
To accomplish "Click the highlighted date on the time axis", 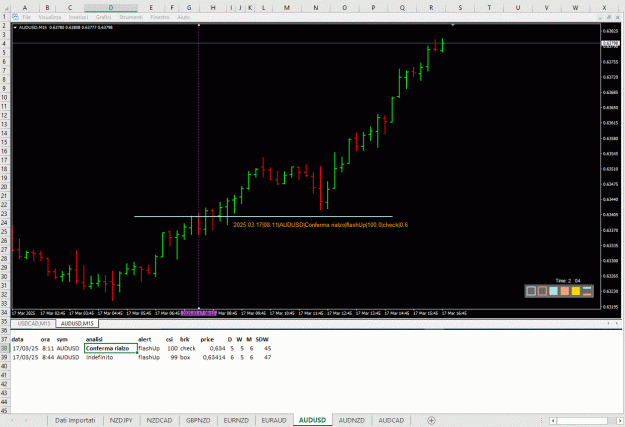I will click(199, 313).
